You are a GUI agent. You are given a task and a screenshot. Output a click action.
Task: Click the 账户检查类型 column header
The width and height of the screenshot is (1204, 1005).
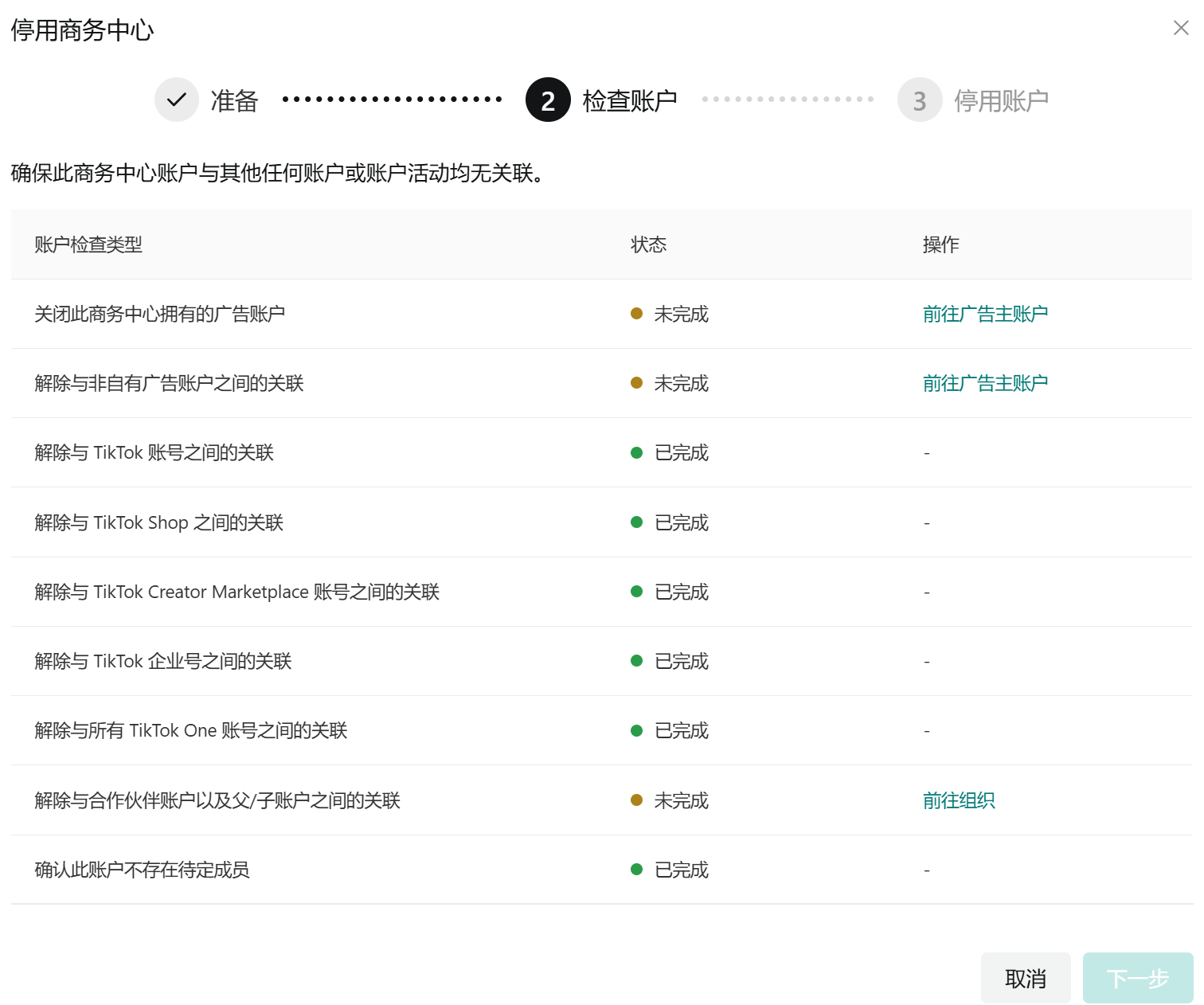point(88,244)
